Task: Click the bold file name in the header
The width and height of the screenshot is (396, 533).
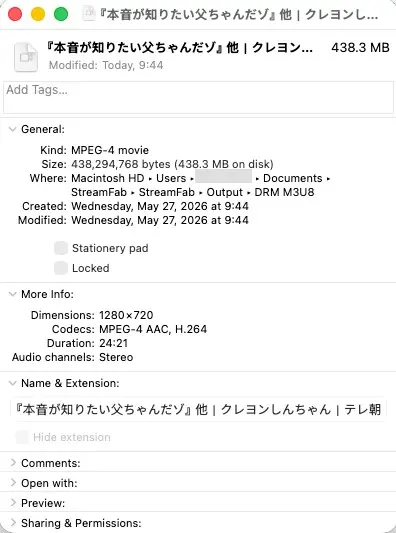Action: pyautogui.click(x=179, y=48)
